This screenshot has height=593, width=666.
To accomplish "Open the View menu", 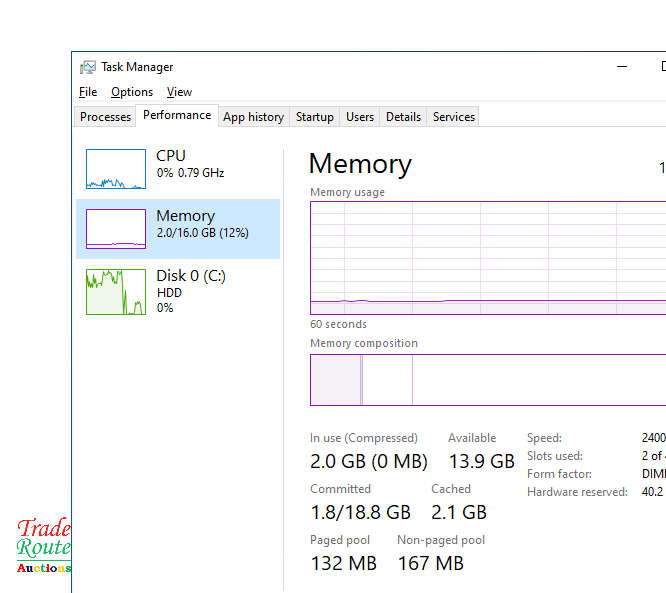I will 179,92.
